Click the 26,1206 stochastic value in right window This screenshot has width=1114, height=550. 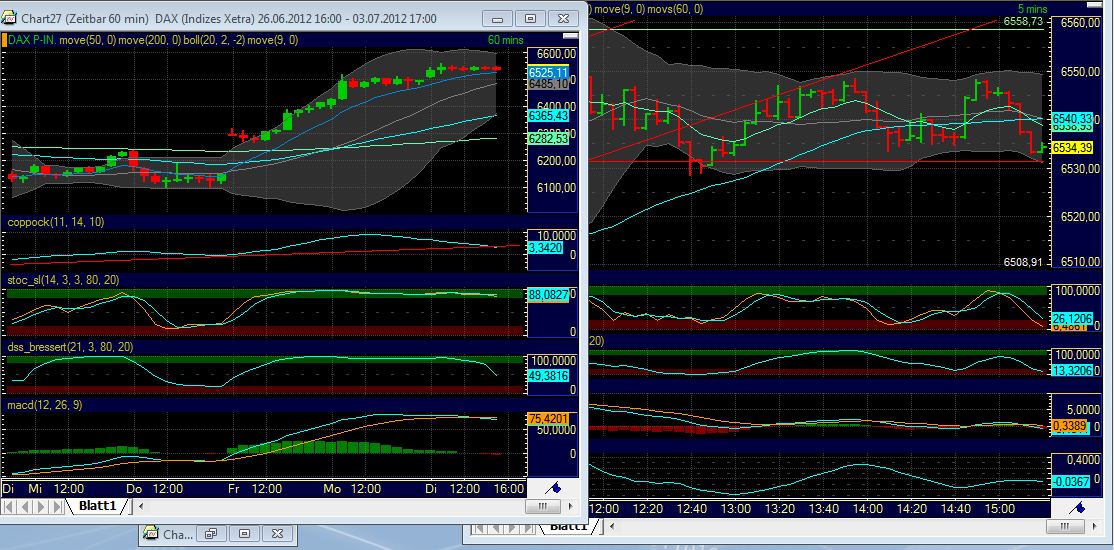pos(1072,318)
